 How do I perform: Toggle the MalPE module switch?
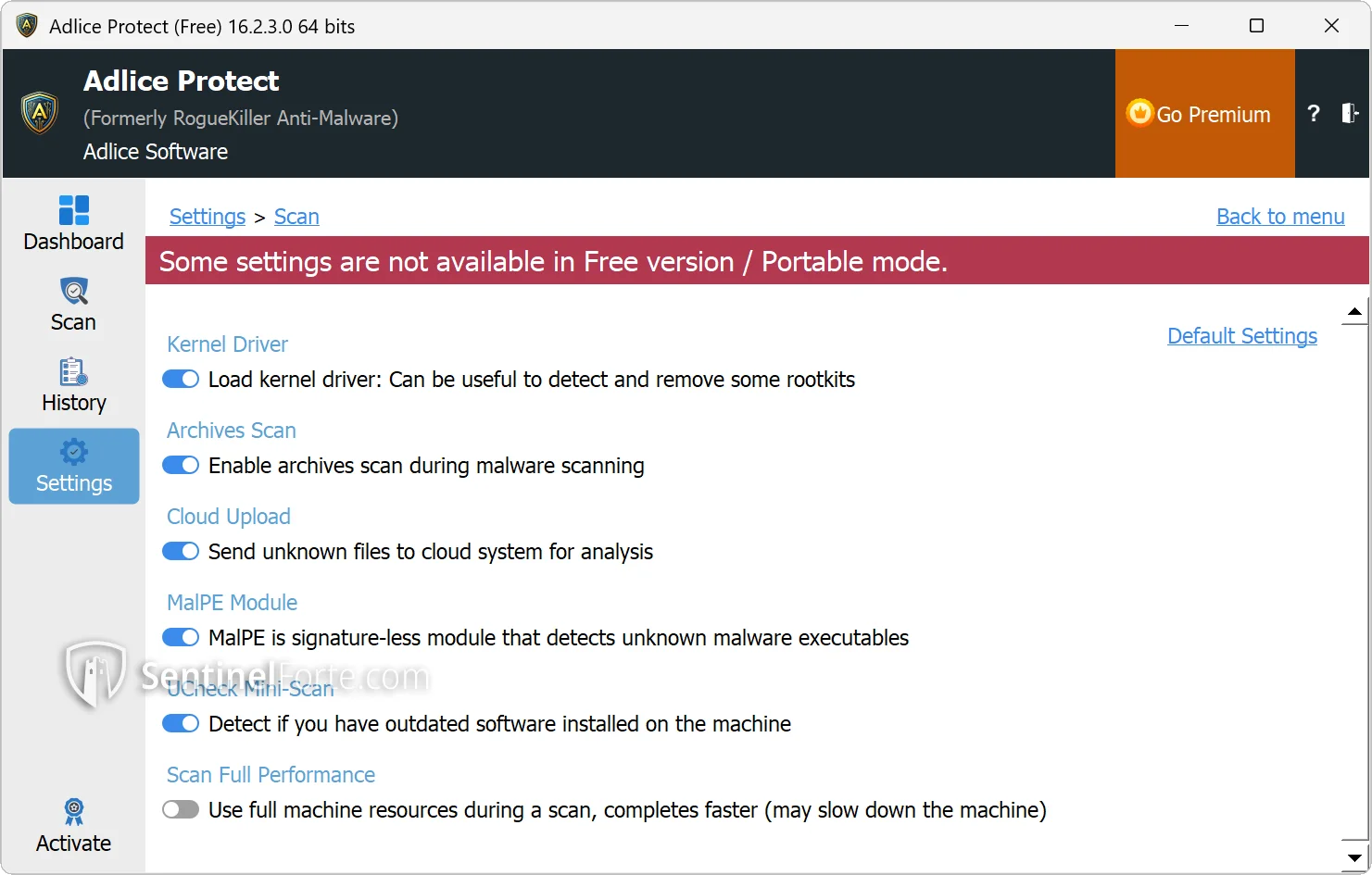(181, 638)
